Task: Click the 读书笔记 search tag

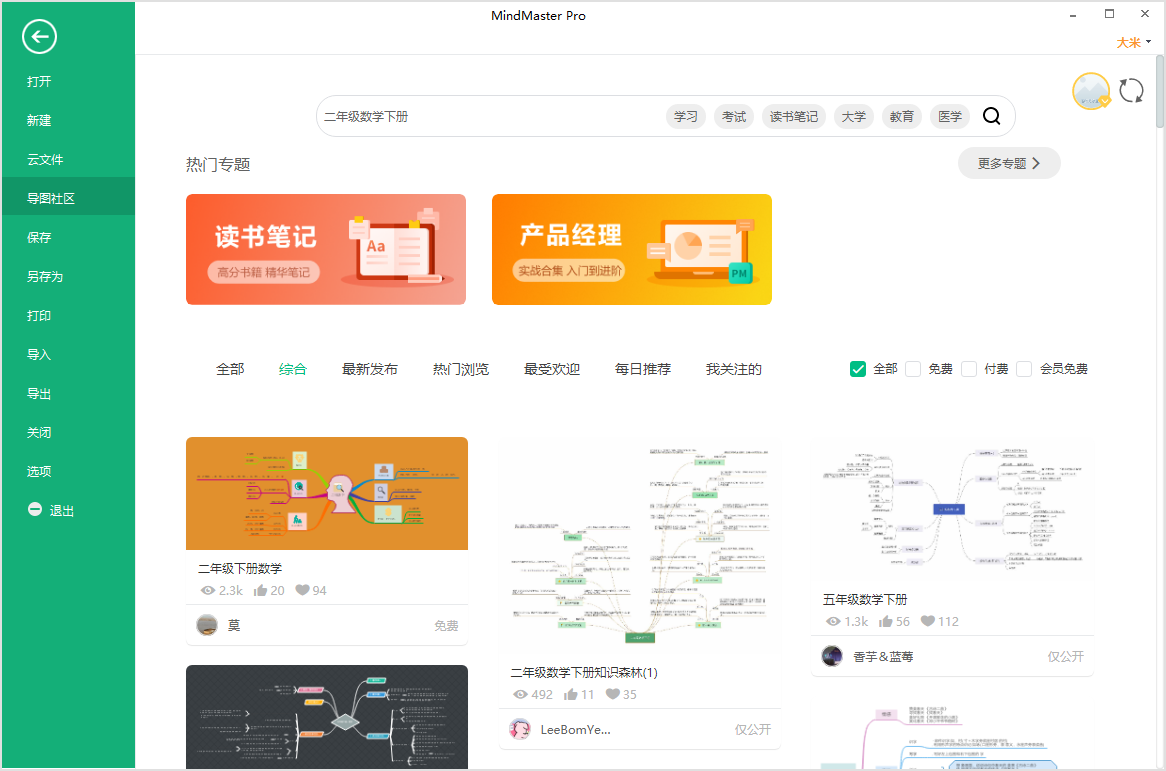Action: (793, 117)
